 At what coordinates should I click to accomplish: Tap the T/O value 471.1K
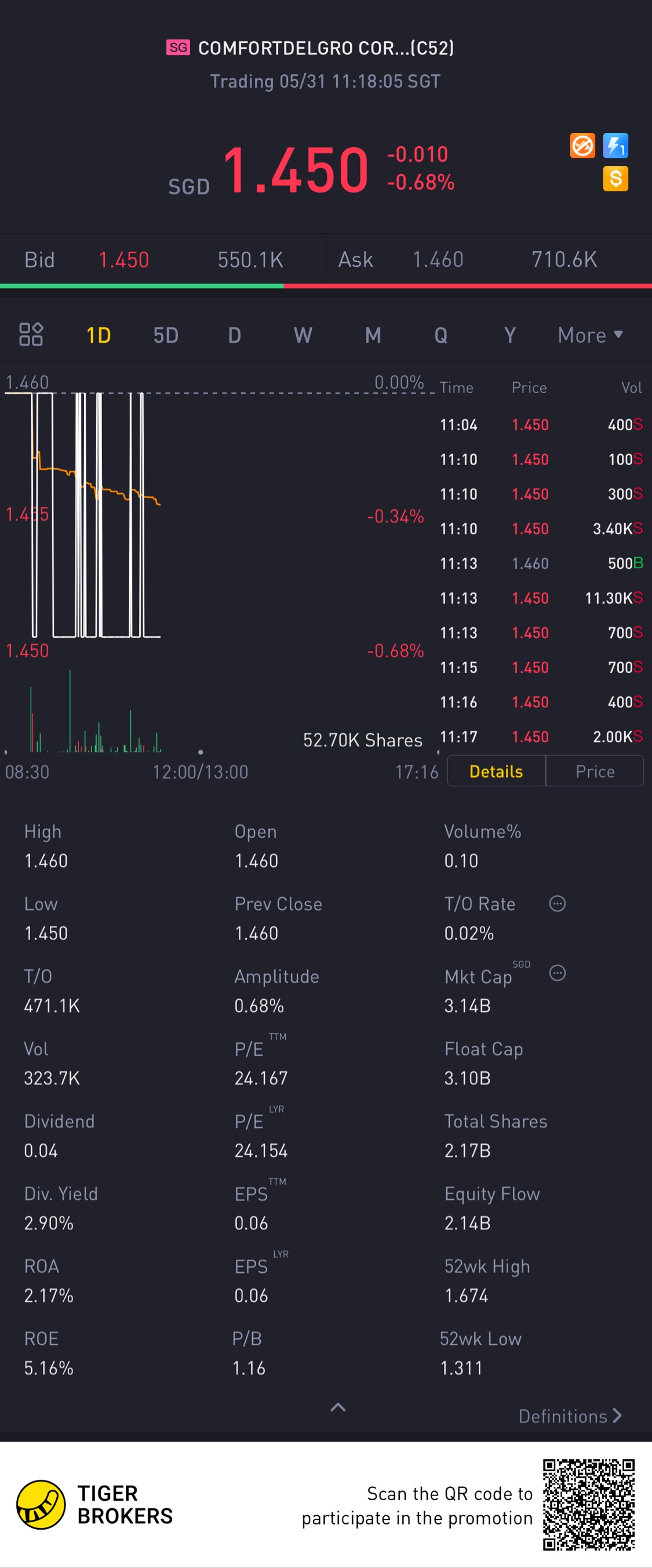click(x=52, y=1006)
